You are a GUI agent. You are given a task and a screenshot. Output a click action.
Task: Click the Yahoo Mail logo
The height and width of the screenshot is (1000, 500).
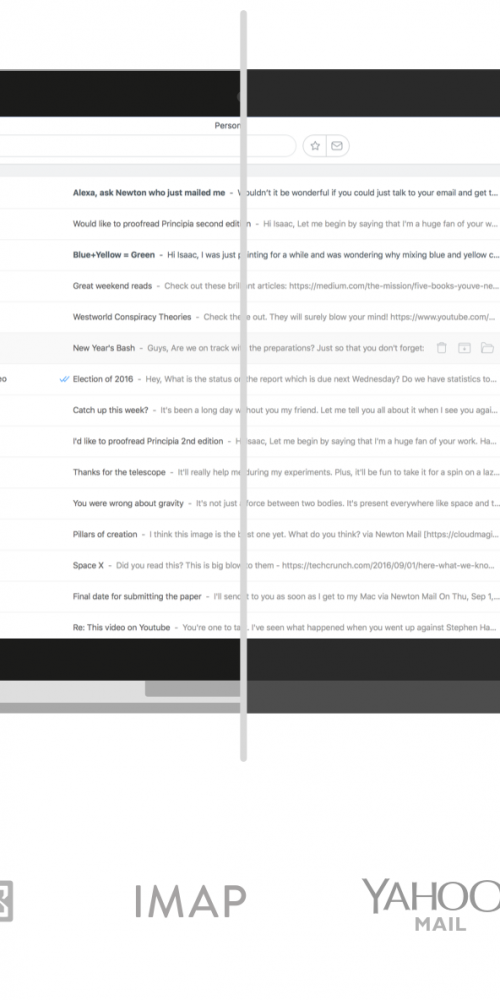(431, 904)
